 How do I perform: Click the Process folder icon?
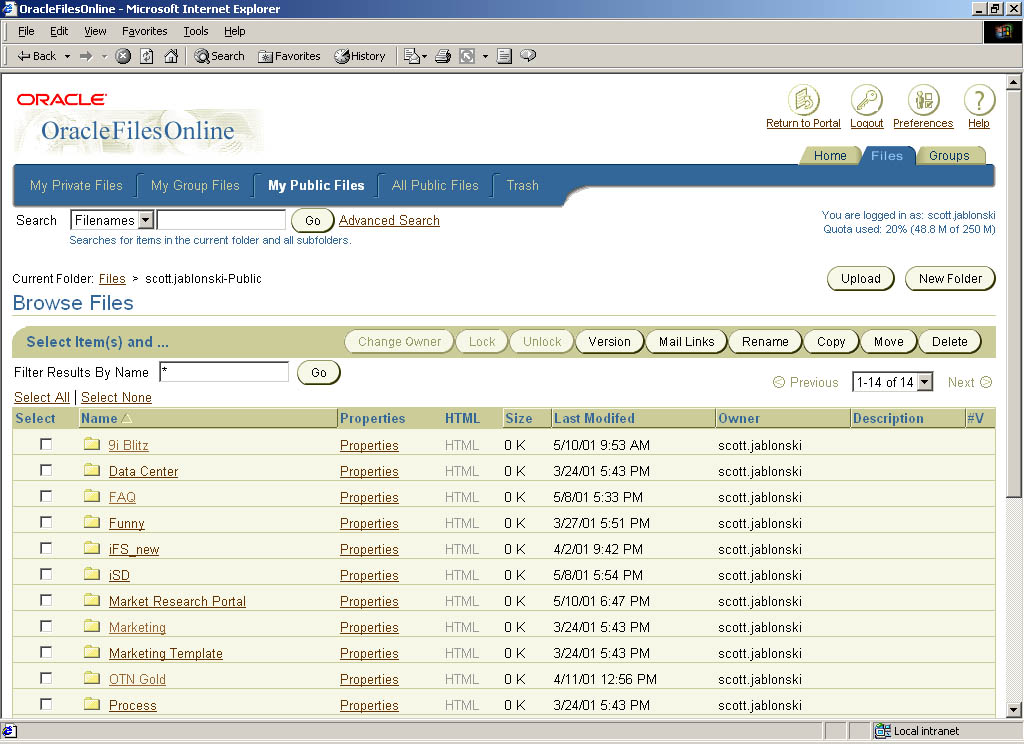tap(92, 705)
